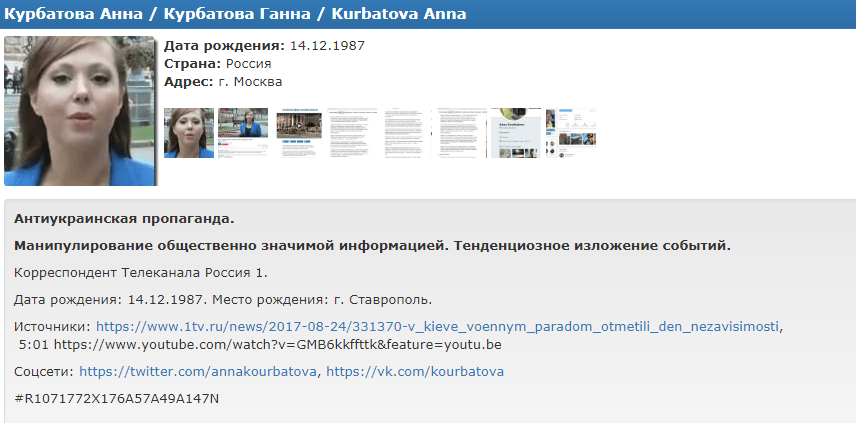Open the seventh thumbnail showing Twitter profile
The image size is (856, 423).
click(515, 133)
